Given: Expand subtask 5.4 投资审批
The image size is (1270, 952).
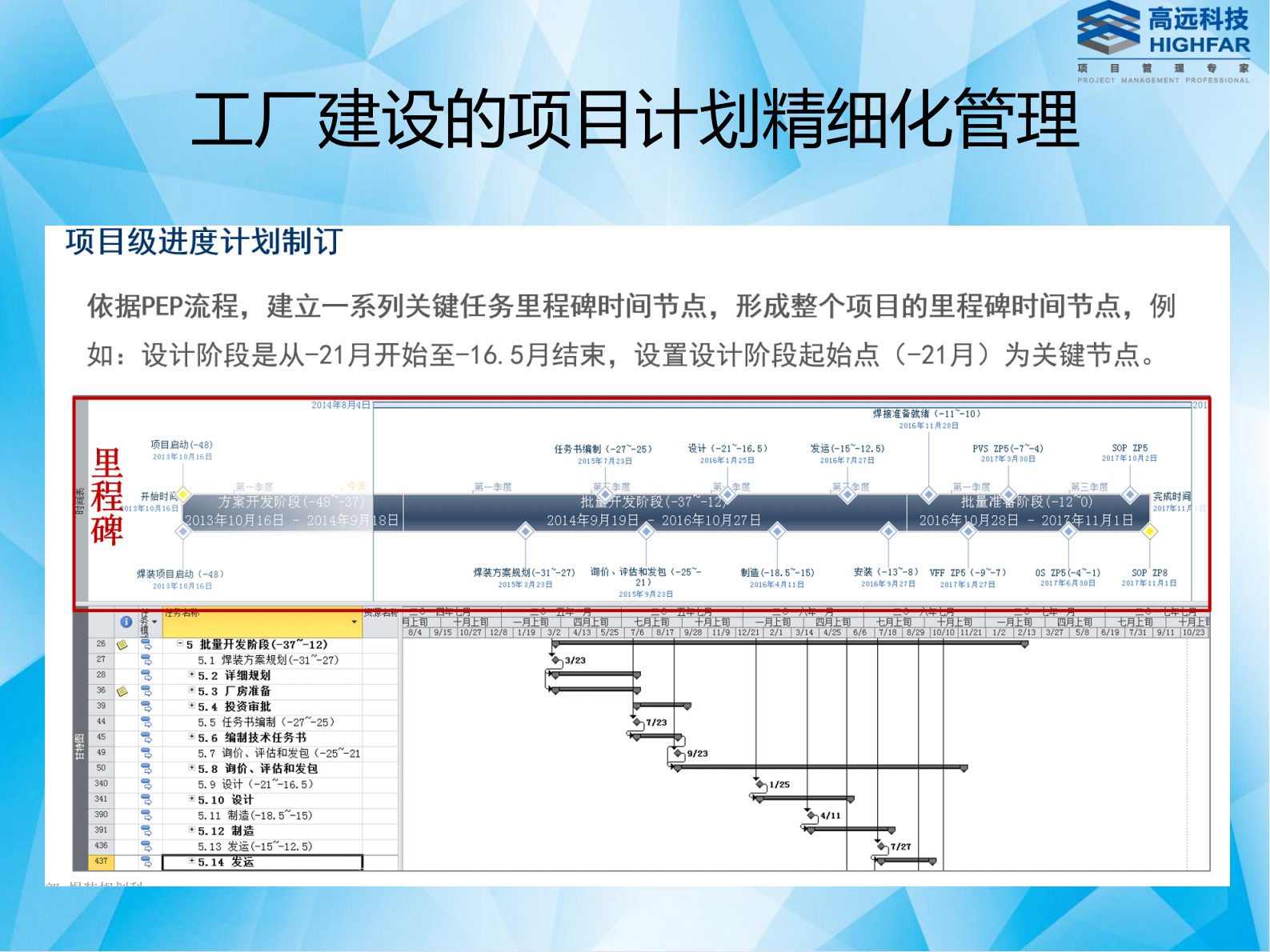Looking at the screenshot, I should [x=191, y=706].
